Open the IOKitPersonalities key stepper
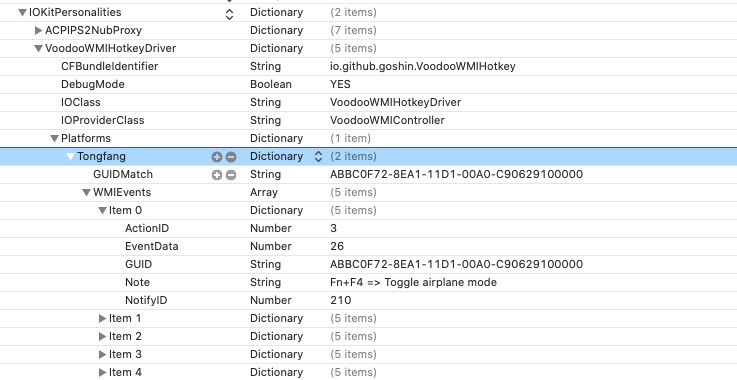This screenshot has width=737, height=380. click(x=229, y=15)
